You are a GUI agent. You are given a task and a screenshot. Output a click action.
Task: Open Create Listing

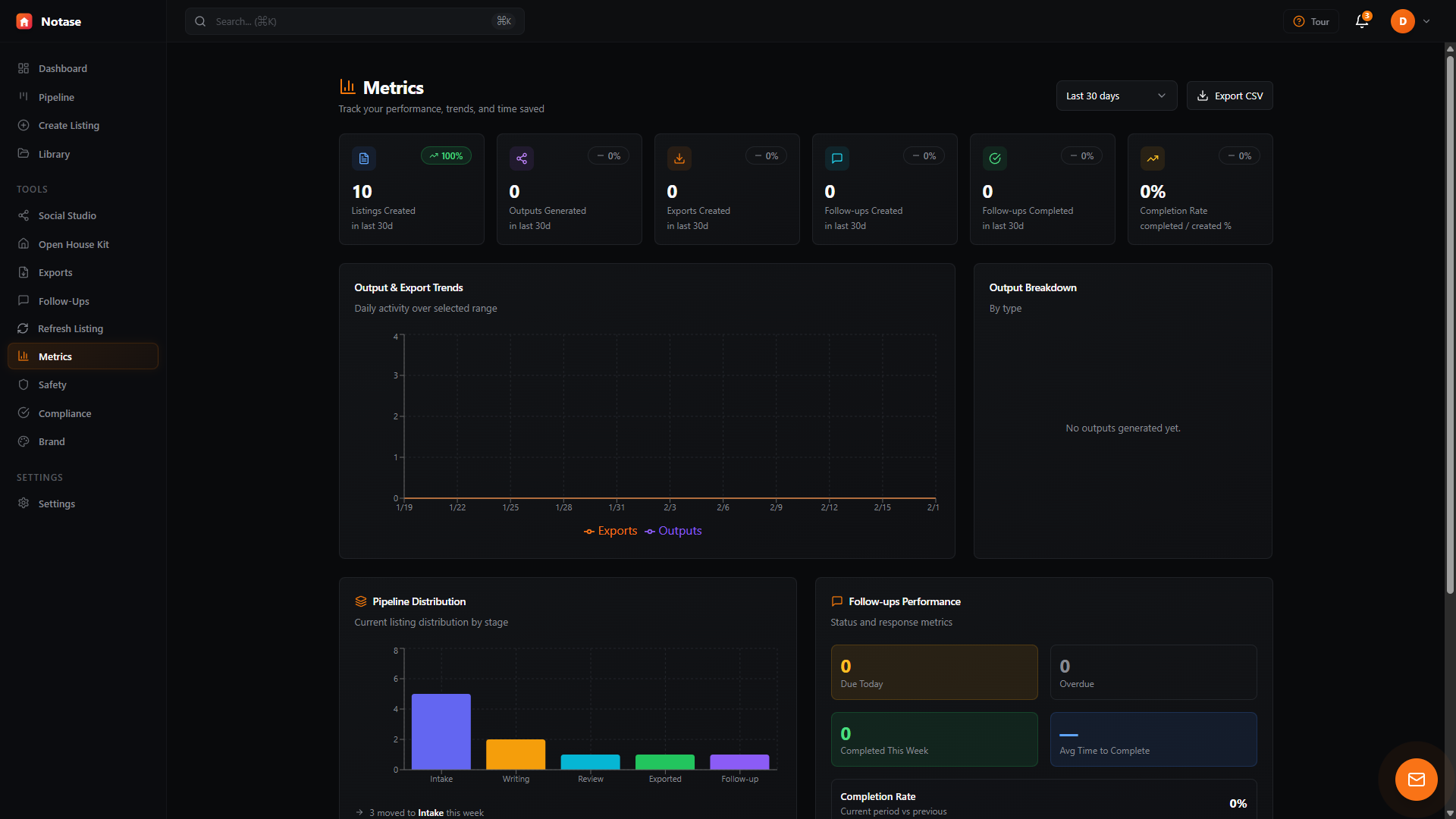68,125
